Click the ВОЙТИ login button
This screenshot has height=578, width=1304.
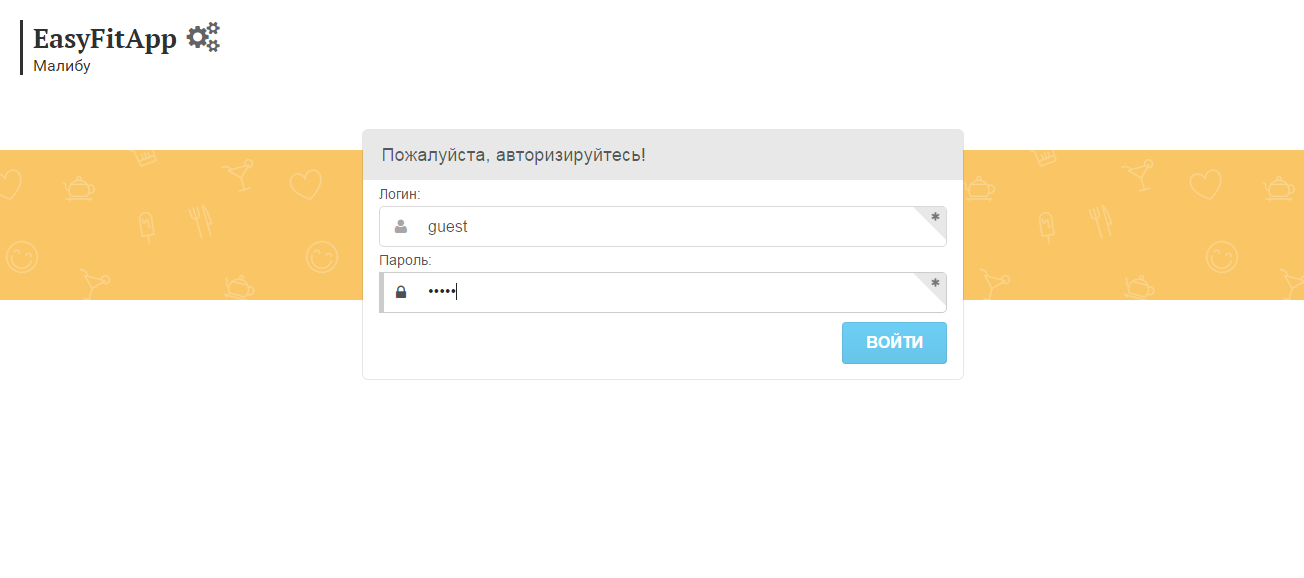(x=894, y=343)
